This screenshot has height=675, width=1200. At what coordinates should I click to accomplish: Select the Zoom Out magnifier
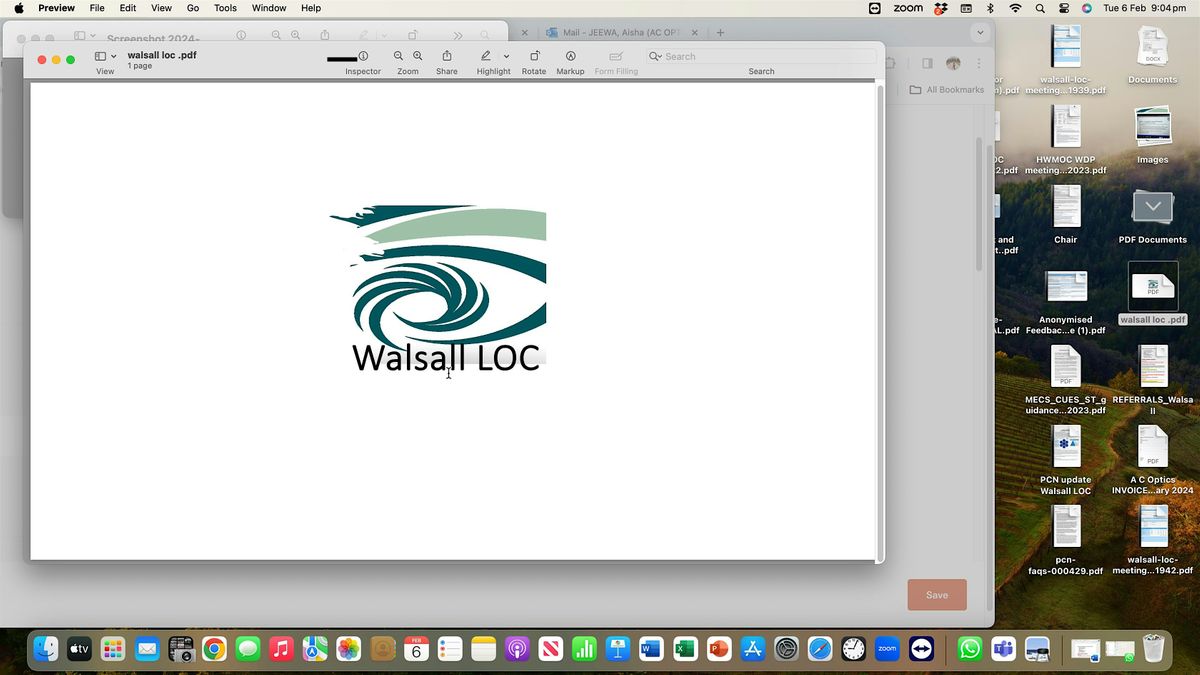point(397,56)
